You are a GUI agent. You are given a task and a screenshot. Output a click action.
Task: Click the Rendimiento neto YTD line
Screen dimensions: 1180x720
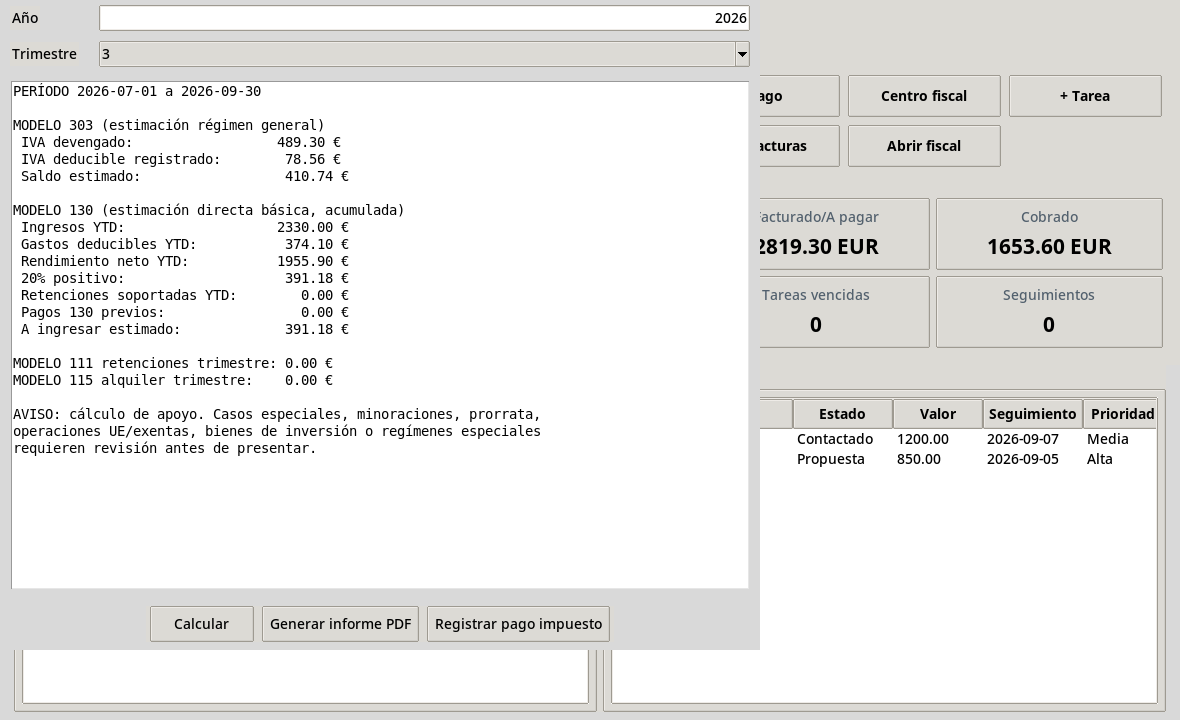click(x=184, y=261)
